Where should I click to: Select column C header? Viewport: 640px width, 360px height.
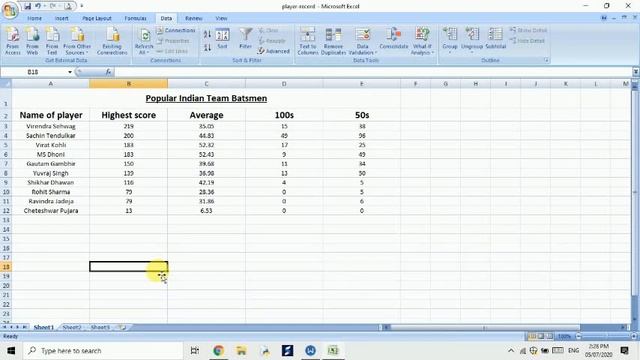[206, 84]
